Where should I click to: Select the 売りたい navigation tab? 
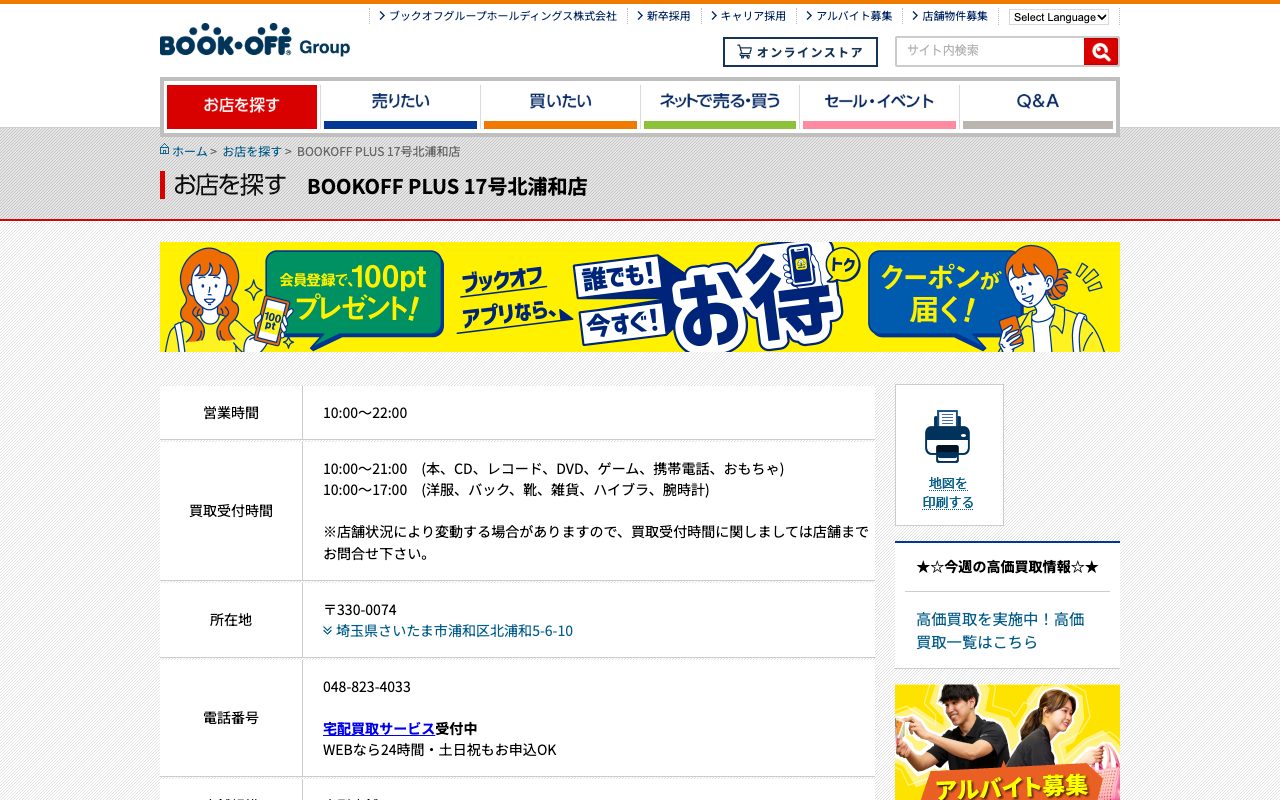tap(400, 106)
